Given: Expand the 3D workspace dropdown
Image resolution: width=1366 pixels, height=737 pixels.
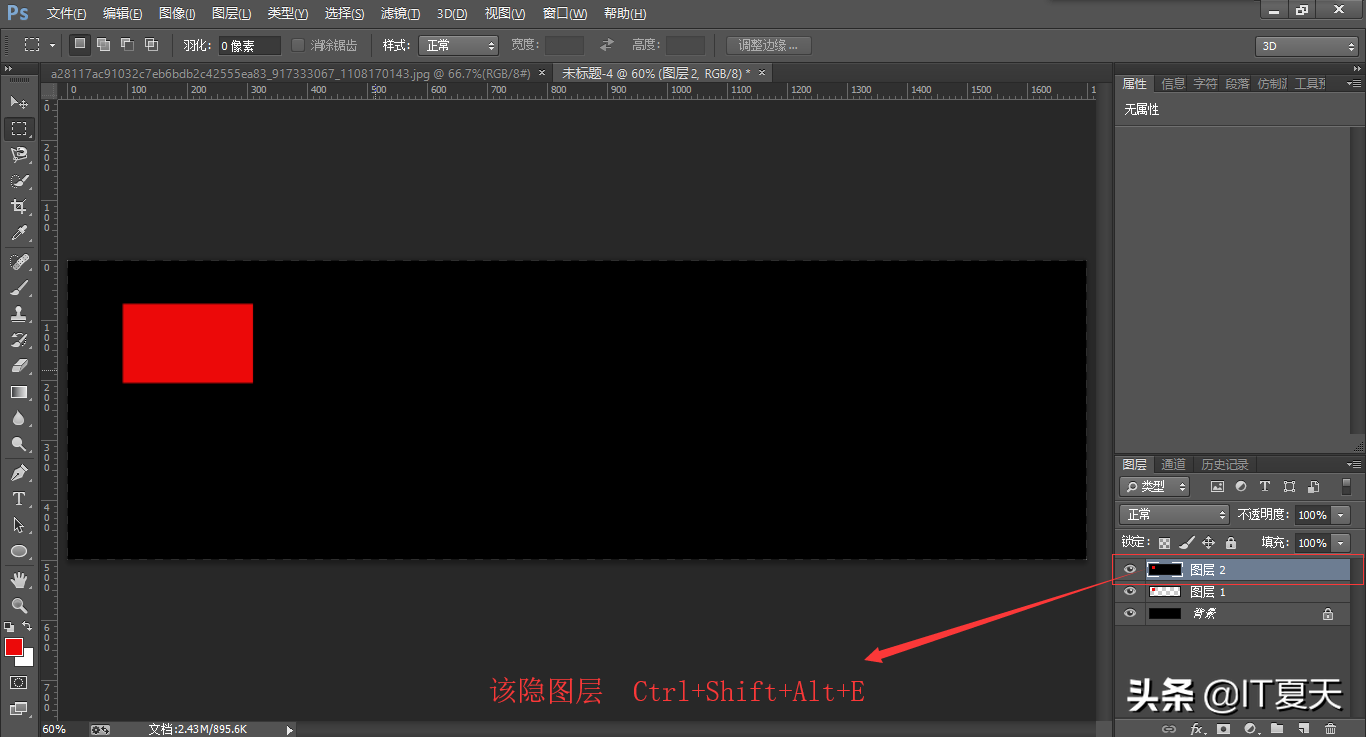Looking at the screenshot, I should (x=1306, y=46).
